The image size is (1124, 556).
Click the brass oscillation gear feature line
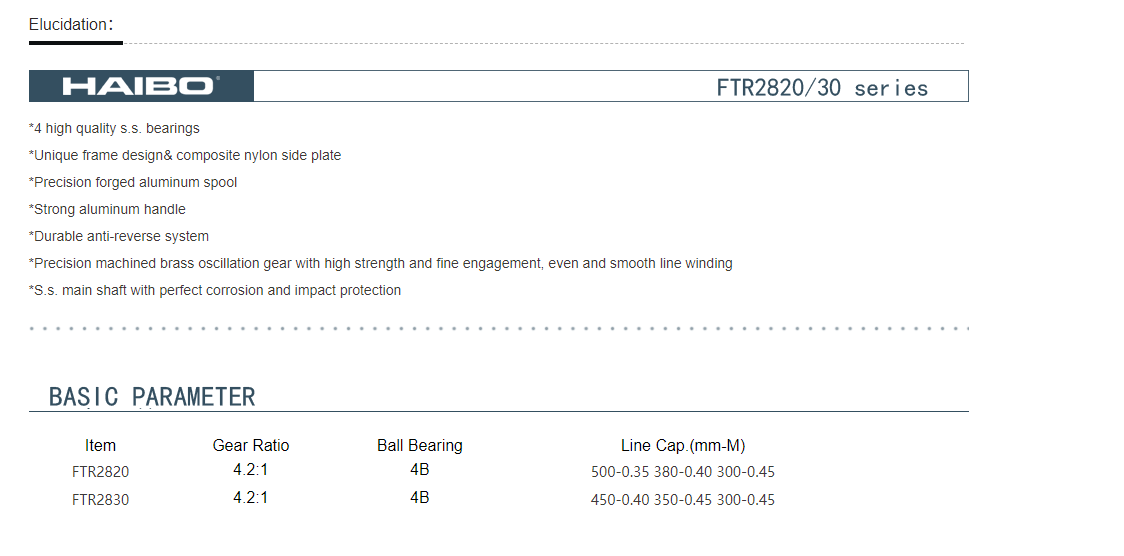pyautogui.click(x=381, y=264)
